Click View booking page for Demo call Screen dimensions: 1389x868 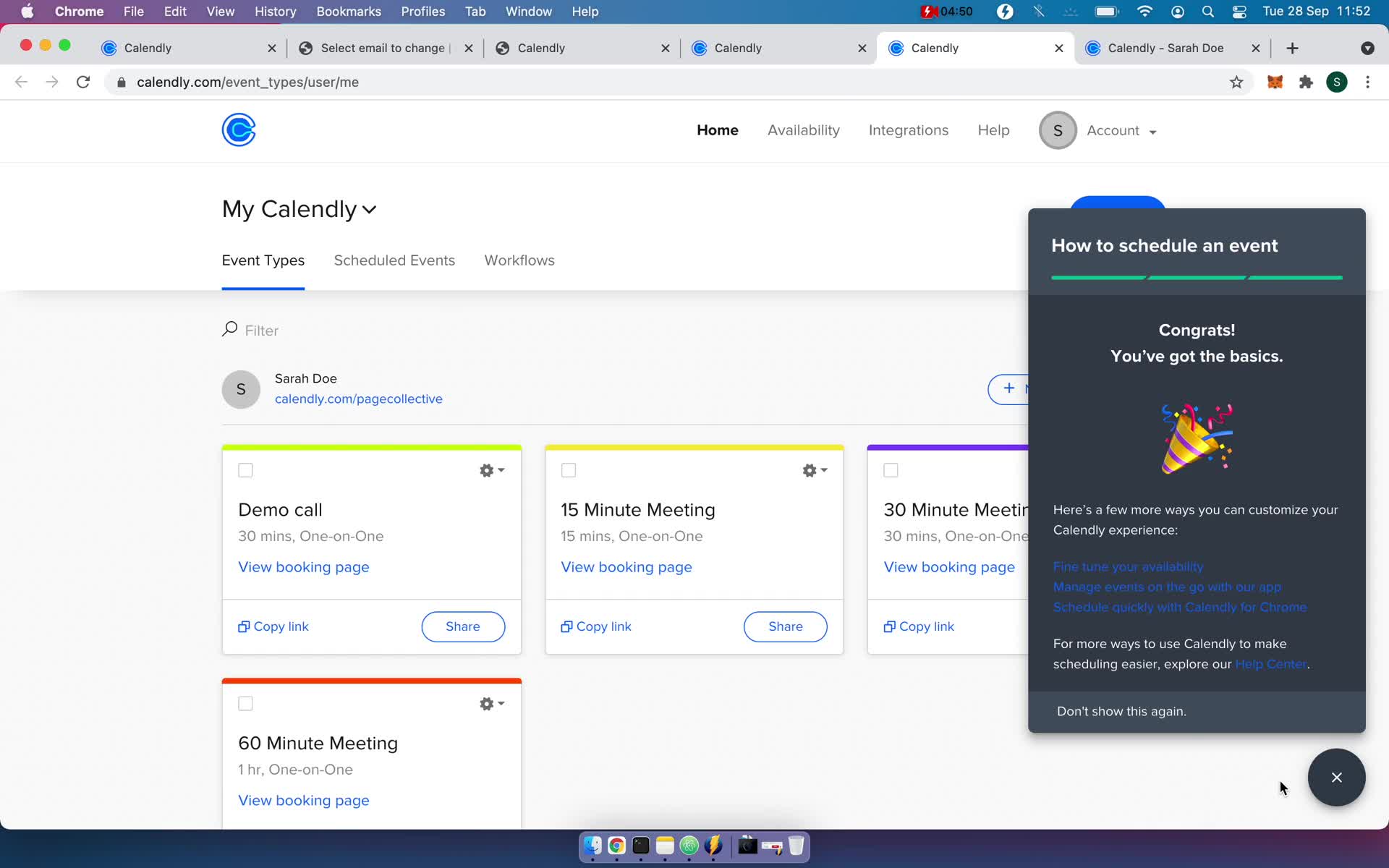pyautogui.click(x=303, y=567)
